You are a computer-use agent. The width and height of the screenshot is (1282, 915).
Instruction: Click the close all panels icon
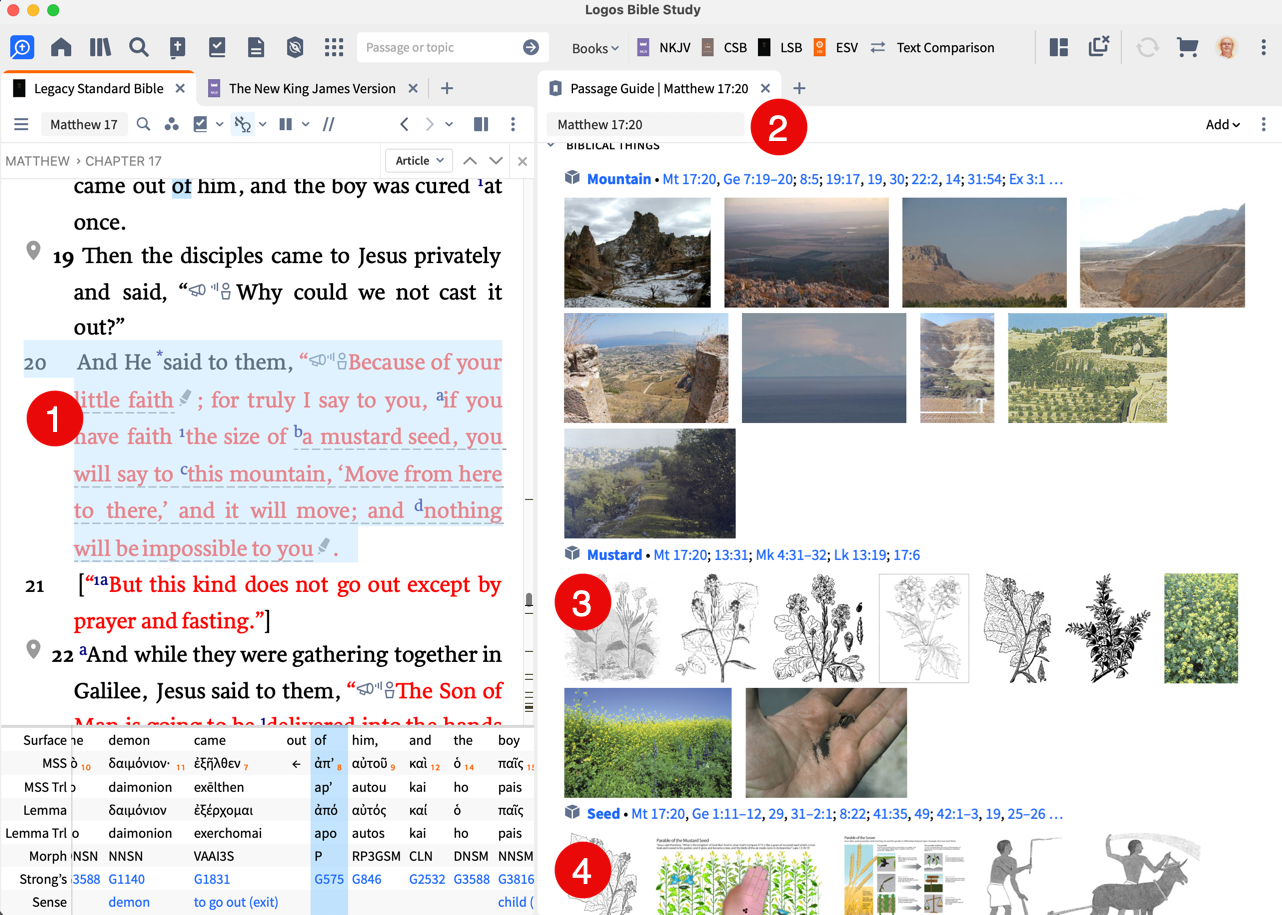[1099, 46]
